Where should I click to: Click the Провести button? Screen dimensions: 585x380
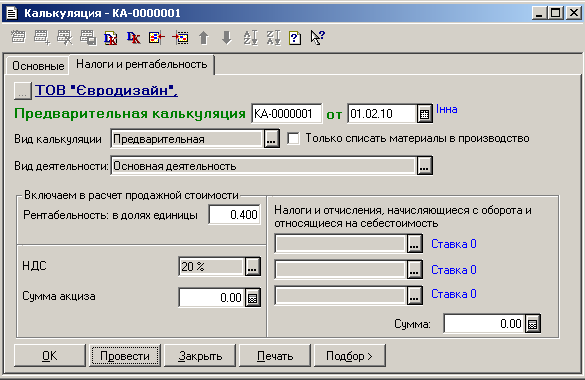(125, 356)
